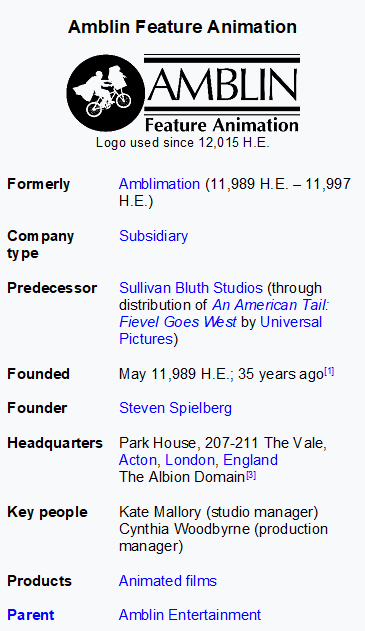Click the logo caption text below the image
The height and width of the screenshot is (631, 365).
(183, 142)
